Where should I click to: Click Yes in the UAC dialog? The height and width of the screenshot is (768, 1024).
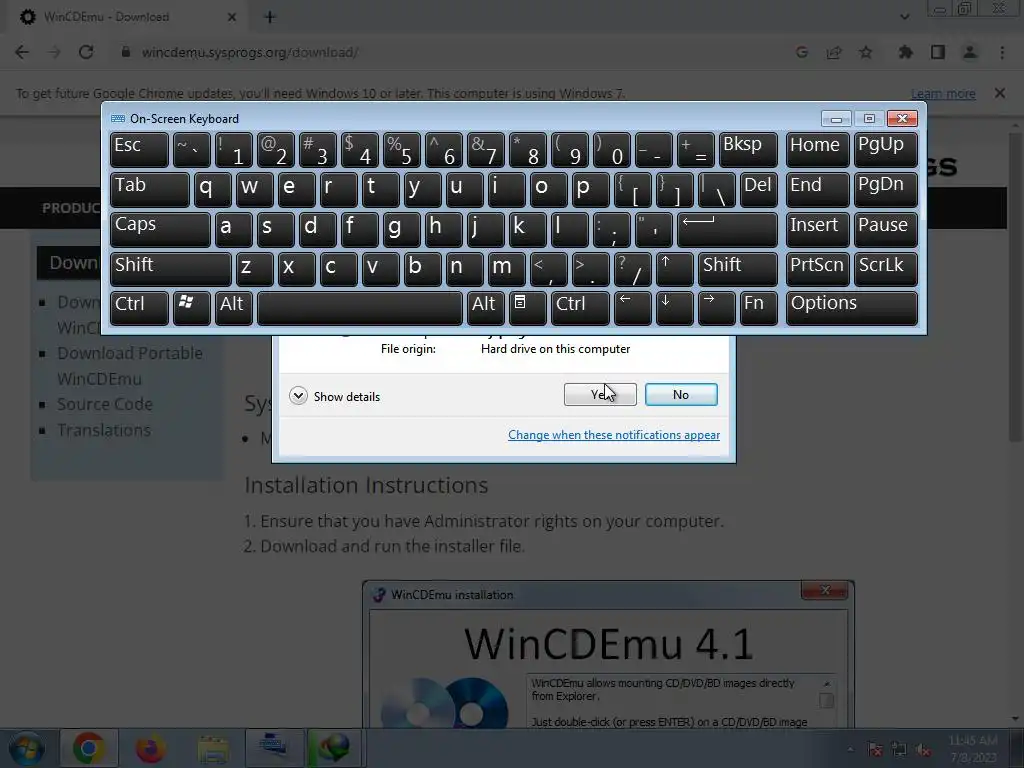click(600, 394)
